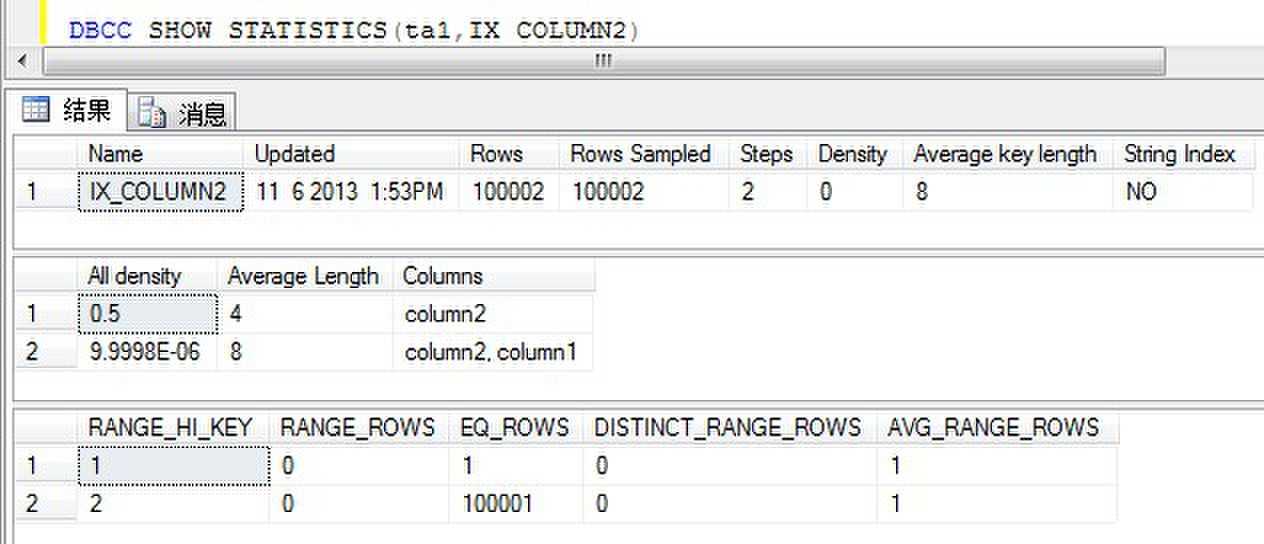Select the 9.9998E-06 density cell
This screenshot has width=1264, height=544.
pos(147,352)
